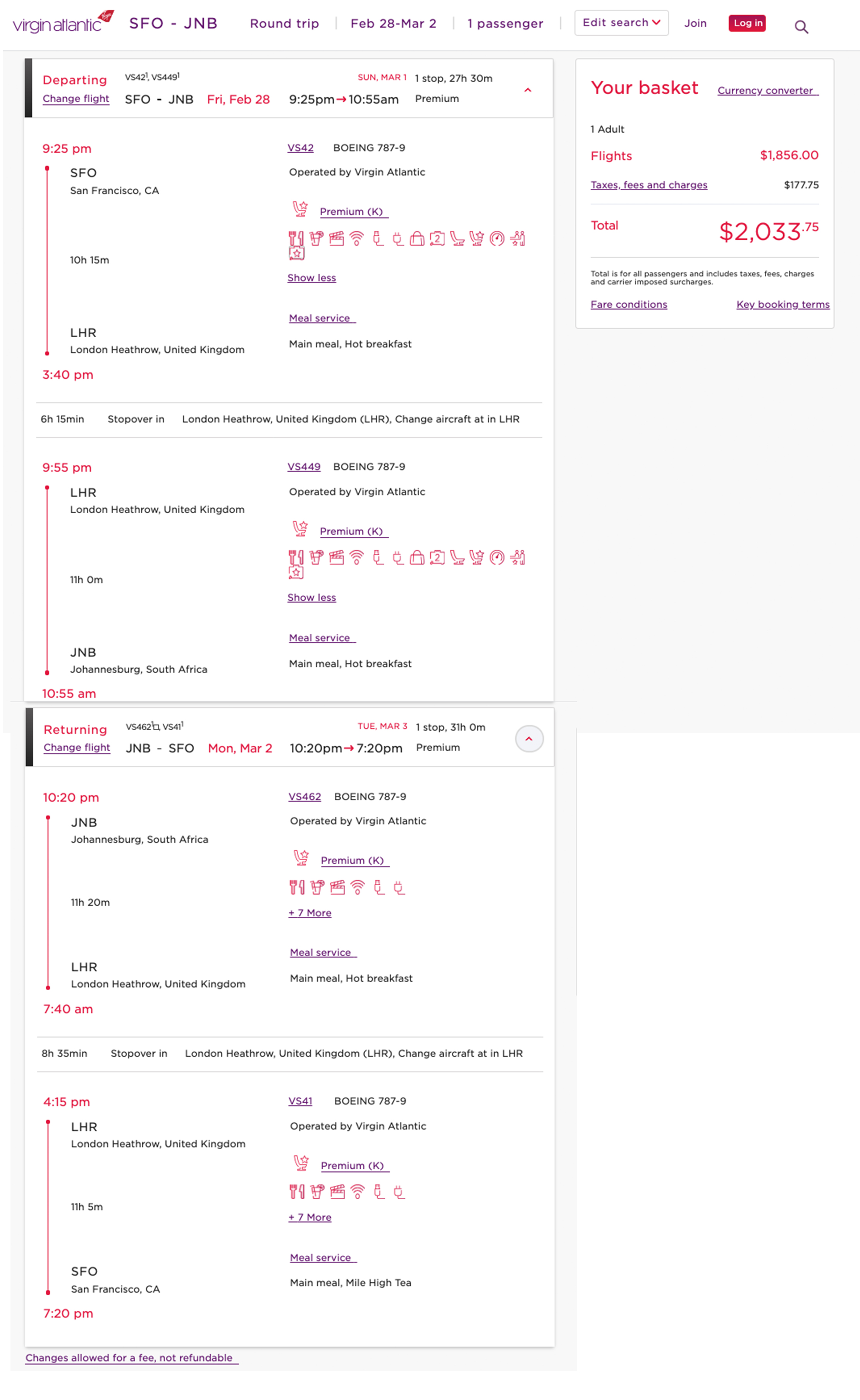The height and width of the screenshot is (1400, 860).
Task: Click Change flight under Returning
Action: click(77, 747)
